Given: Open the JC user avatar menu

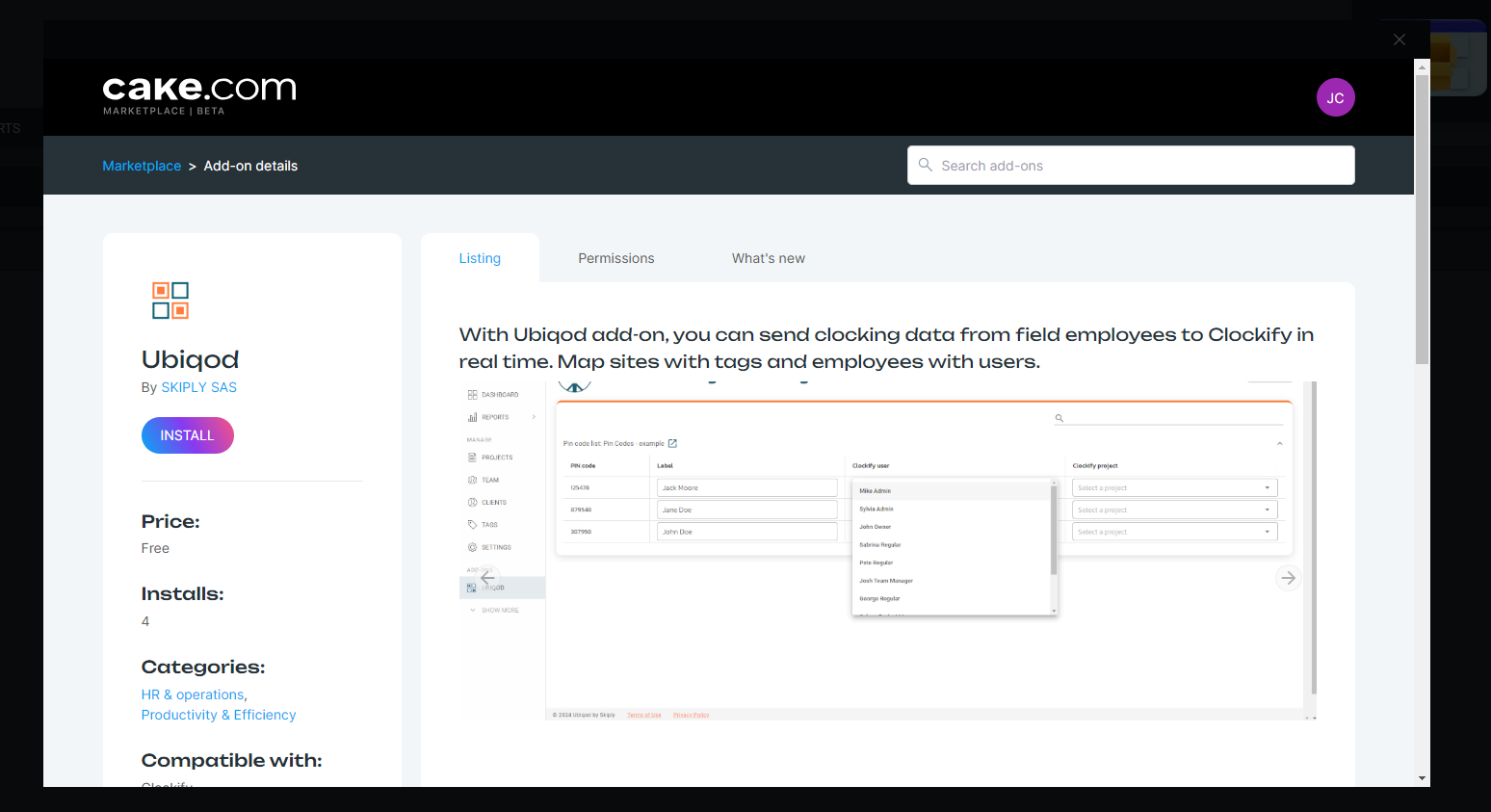Looking at the screenshot, I should (x=1335, y=97).
